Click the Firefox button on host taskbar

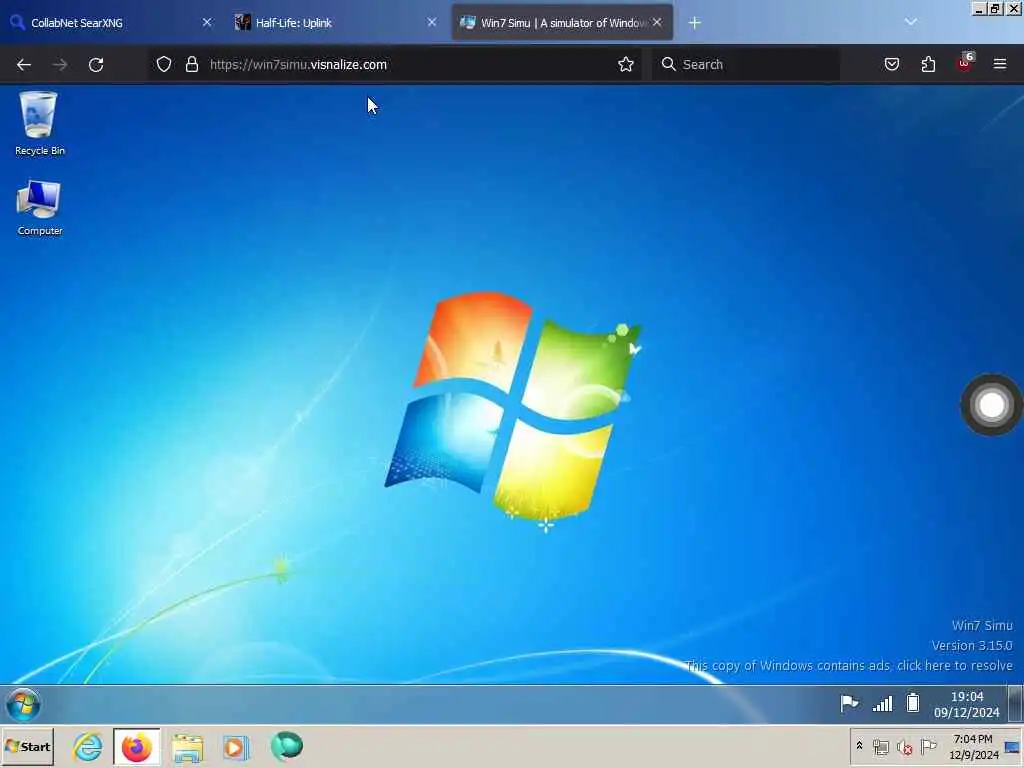[136, 746]
